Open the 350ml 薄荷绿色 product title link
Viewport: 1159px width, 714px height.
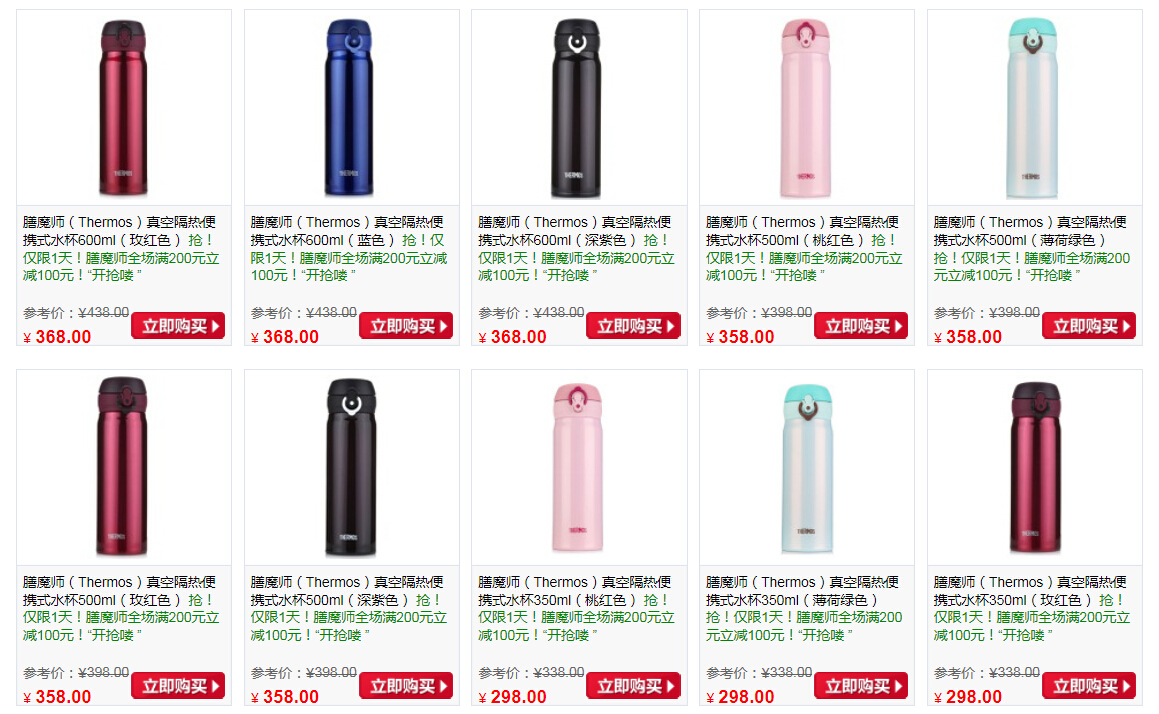pyautogui.click(x=804, y=608)
